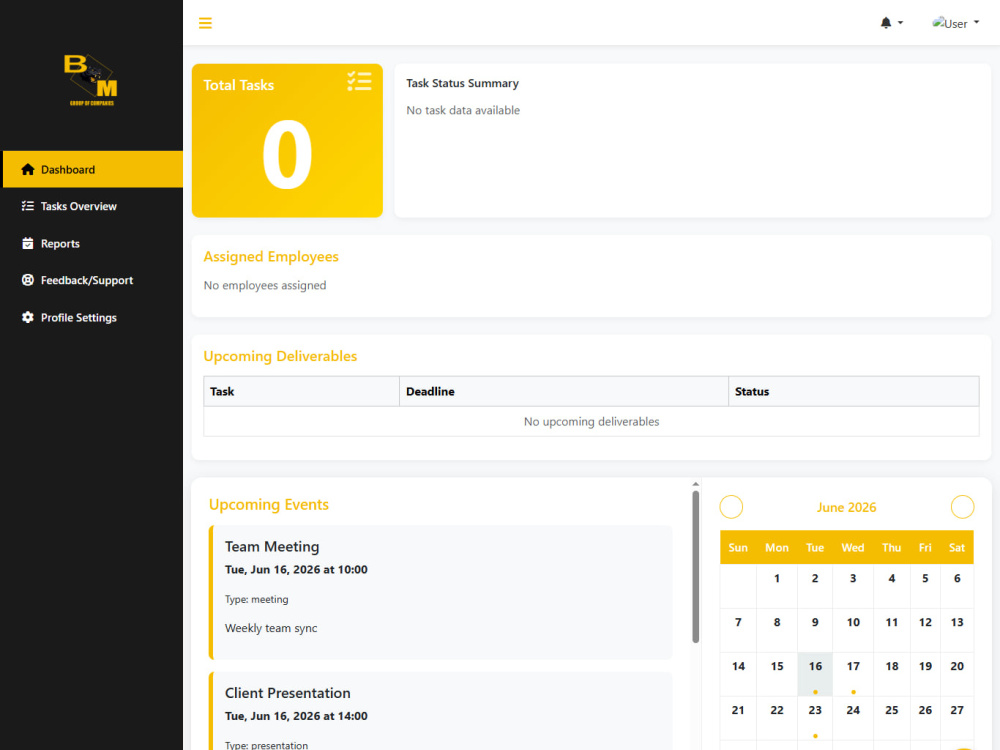Go to next month in calendar
This screenshot has width=1000, height=750.
(x=962, y=507)
